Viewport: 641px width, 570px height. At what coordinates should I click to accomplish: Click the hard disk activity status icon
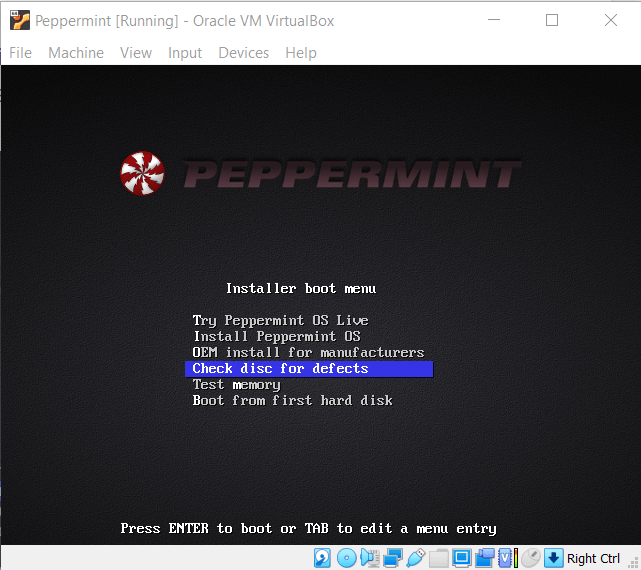322,558
